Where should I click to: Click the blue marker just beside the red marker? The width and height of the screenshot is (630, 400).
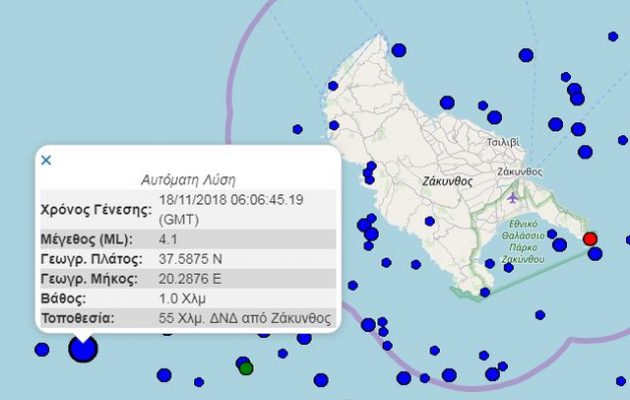click(x=596, y=254)
